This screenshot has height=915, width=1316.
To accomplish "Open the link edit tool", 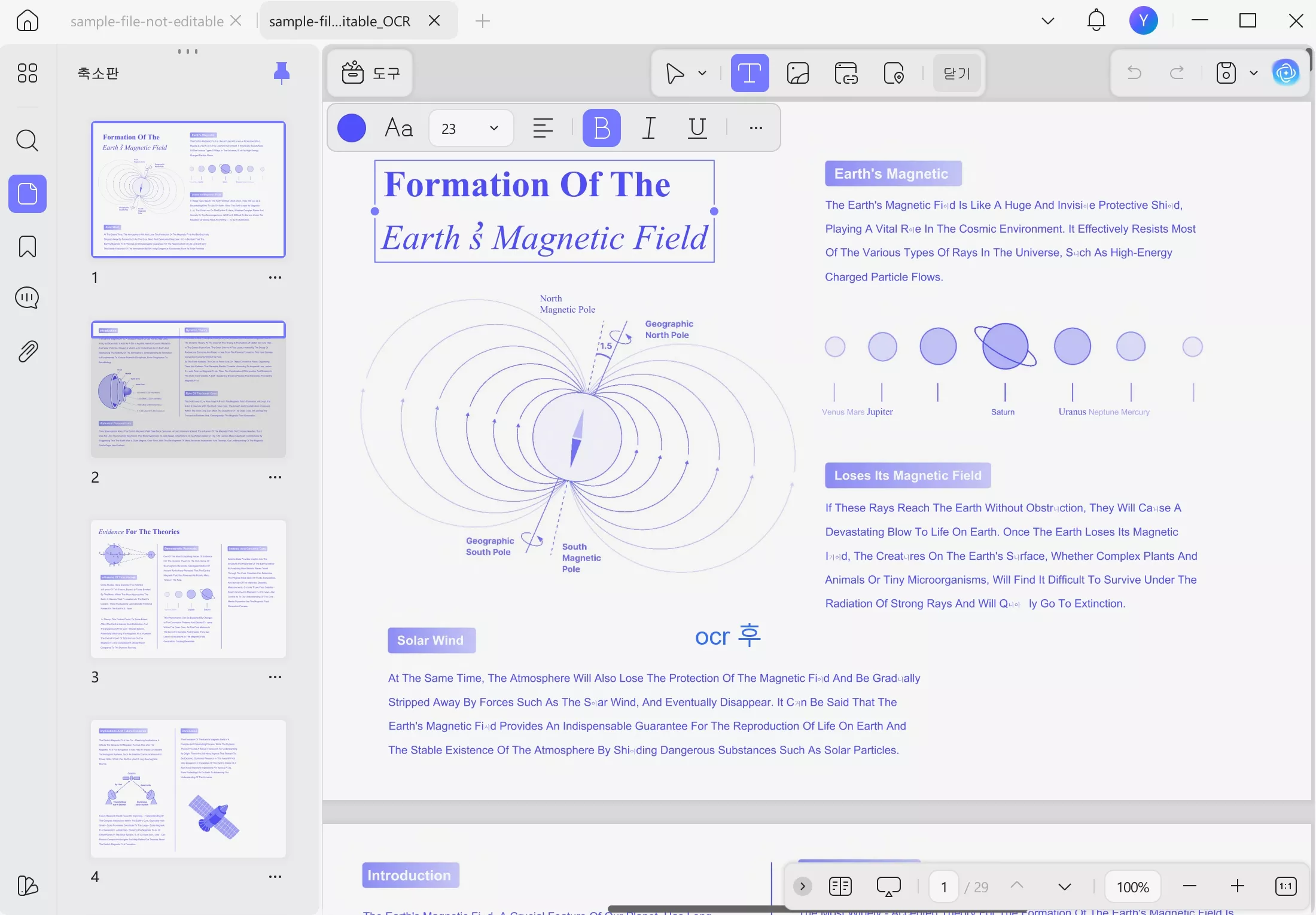I will pos(846,74).
